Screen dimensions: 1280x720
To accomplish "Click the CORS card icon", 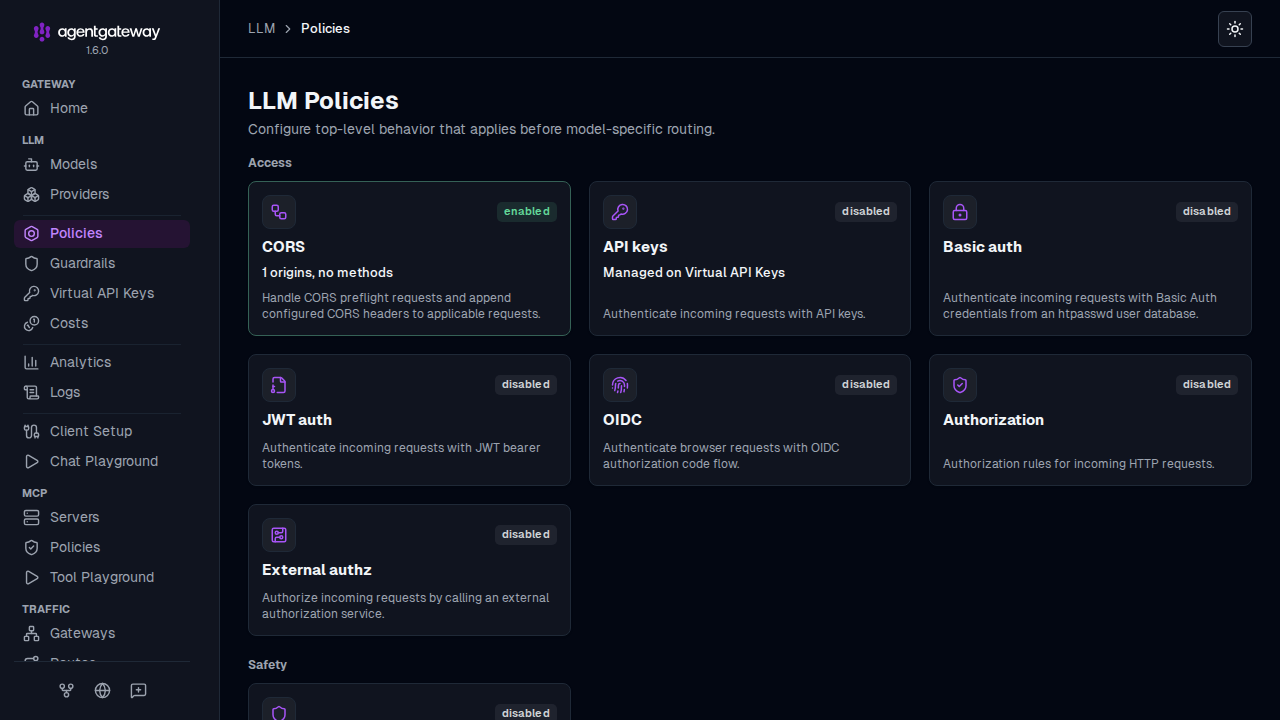I will coord(279,212).
